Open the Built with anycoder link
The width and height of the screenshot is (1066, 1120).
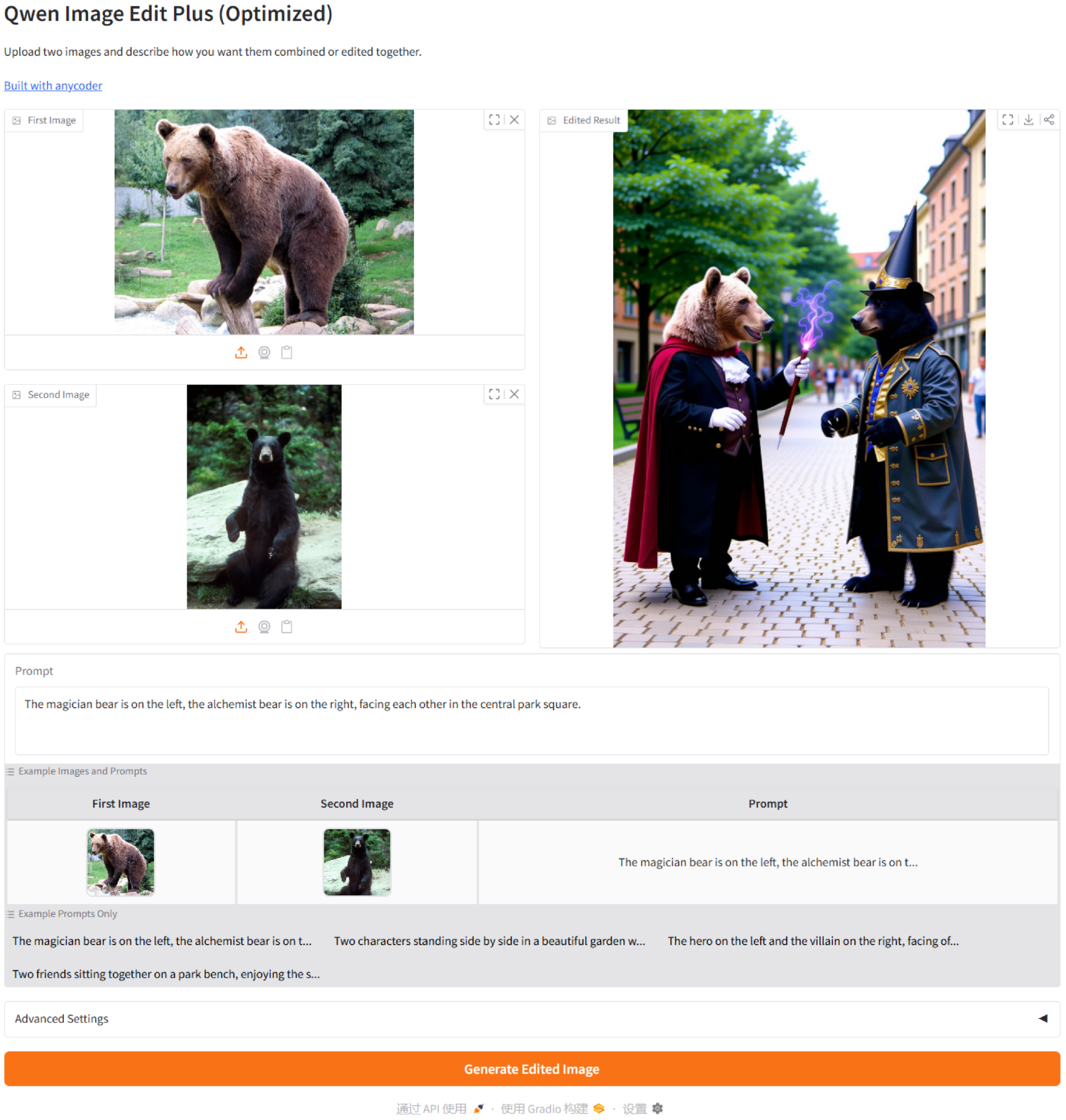(53, 86)
